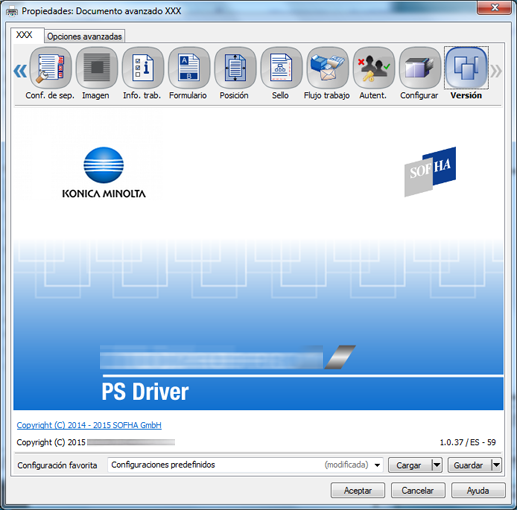
Task: Click the Konica Minolta logo
Action: [104, 173]
